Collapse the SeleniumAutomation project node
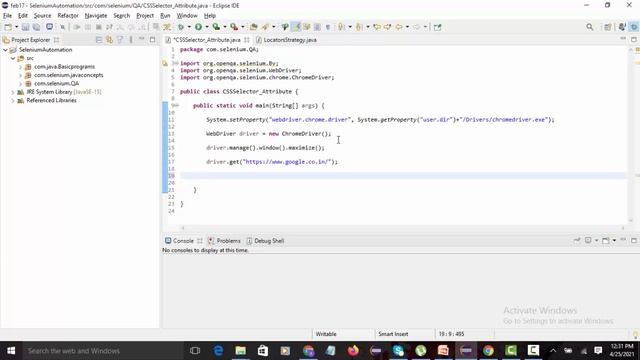 tap(5, 50)
